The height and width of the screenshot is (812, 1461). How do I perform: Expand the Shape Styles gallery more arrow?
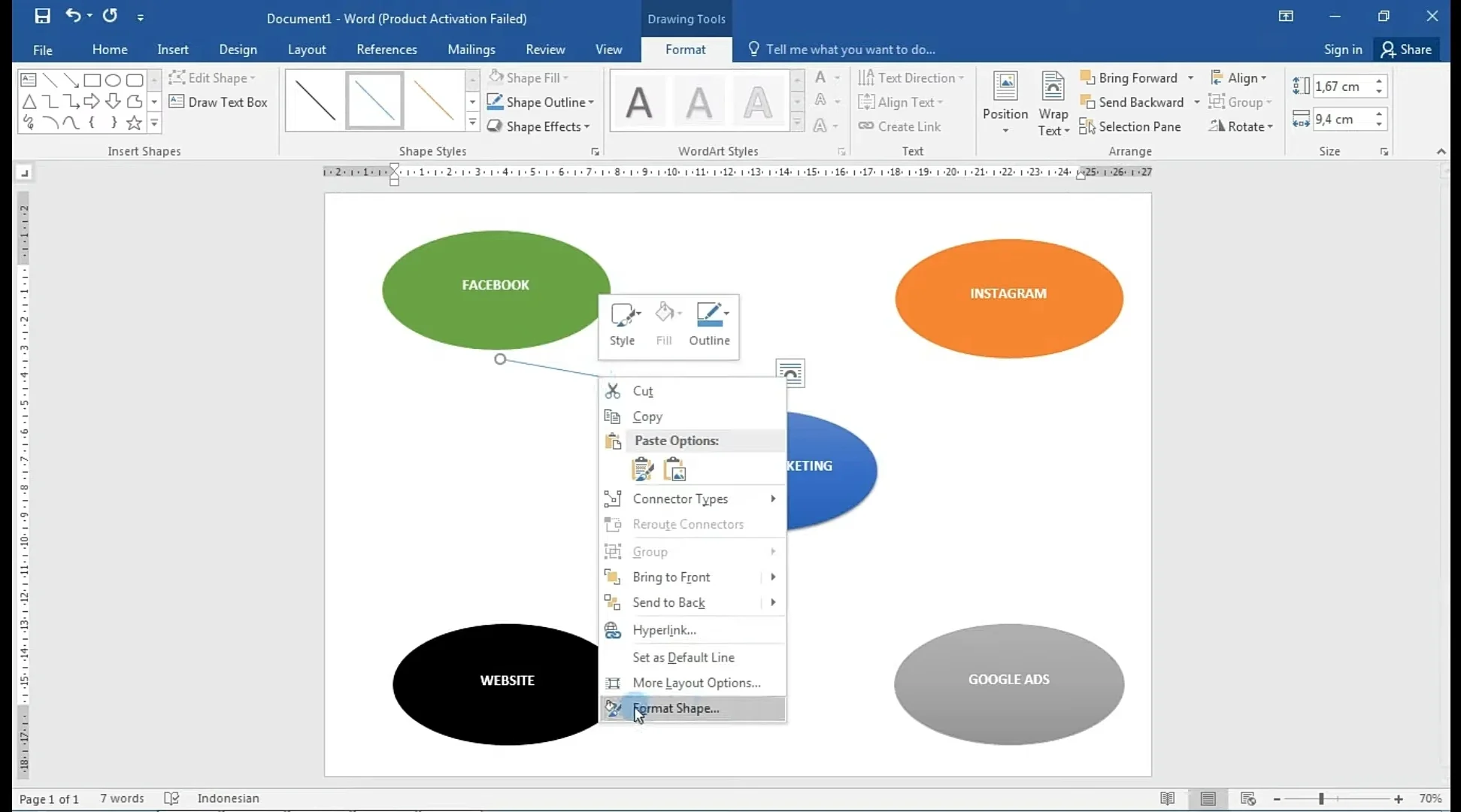click(x=472, y=122)
